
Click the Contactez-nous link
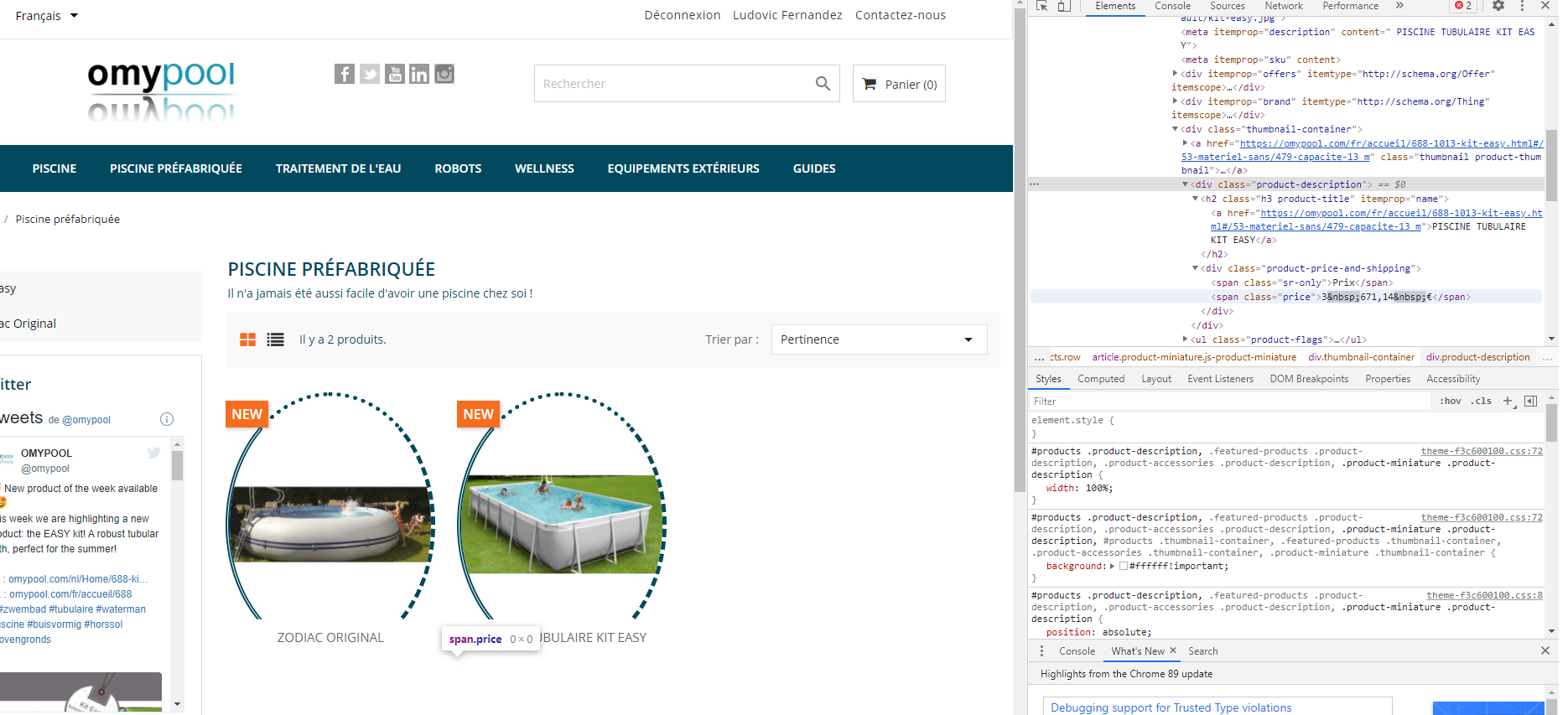pyautogui.click(x=900, y=15)
